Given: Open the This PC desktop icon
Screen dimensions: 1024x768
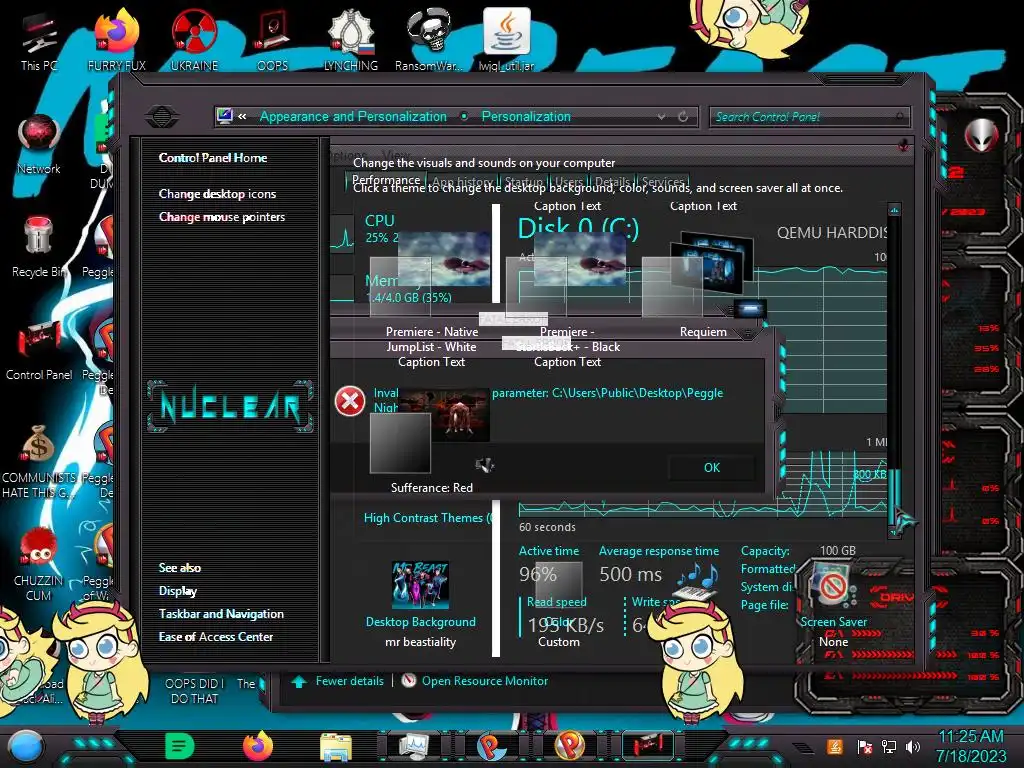Looking at the screenshot, I should point(39,40).
